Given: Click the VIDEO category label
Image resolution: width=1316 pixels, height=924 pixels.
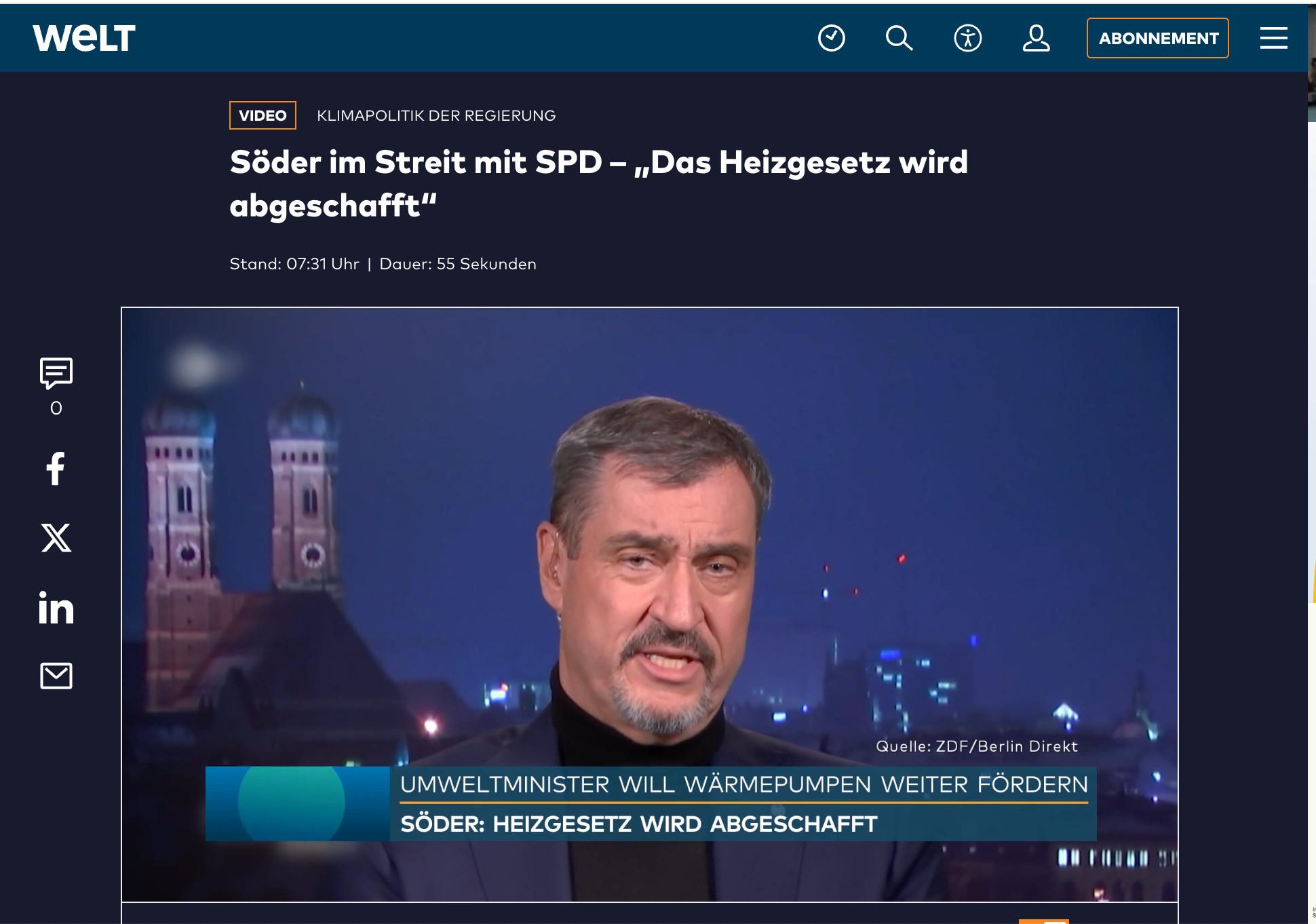Looking at the screenshot, I should pos(263,115).
